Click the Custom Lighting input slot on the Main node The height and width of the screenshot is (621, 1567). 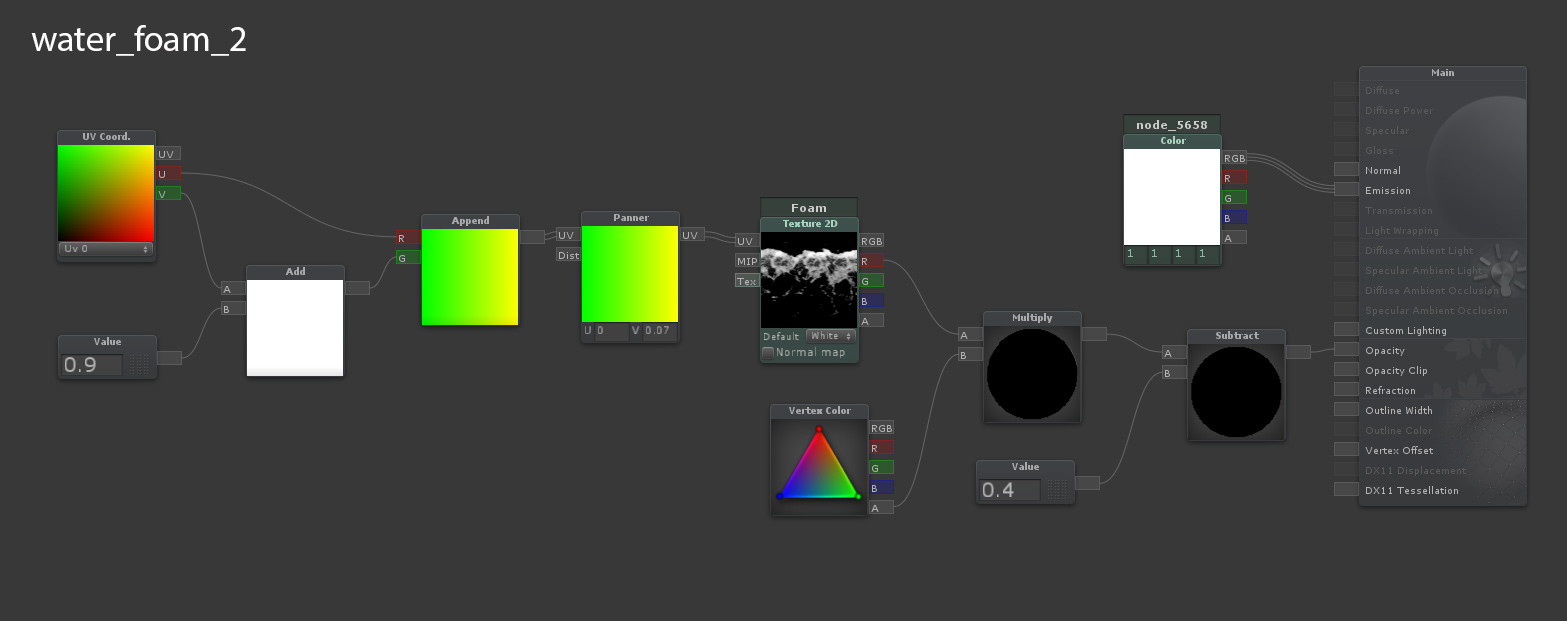click(x=1345, y=329)
